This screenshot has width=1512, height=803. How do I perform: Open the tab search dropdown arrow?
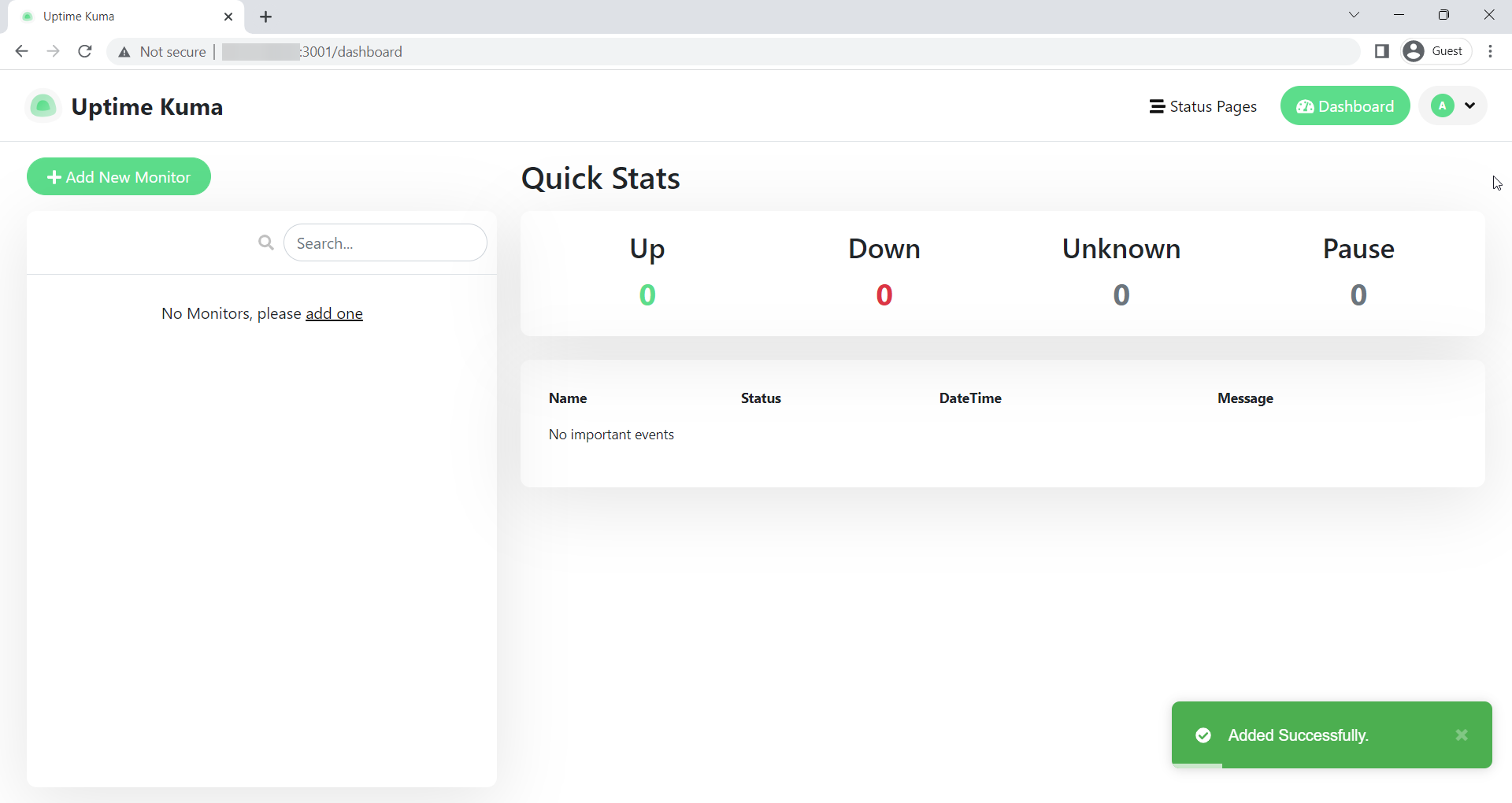[1354, 15]
